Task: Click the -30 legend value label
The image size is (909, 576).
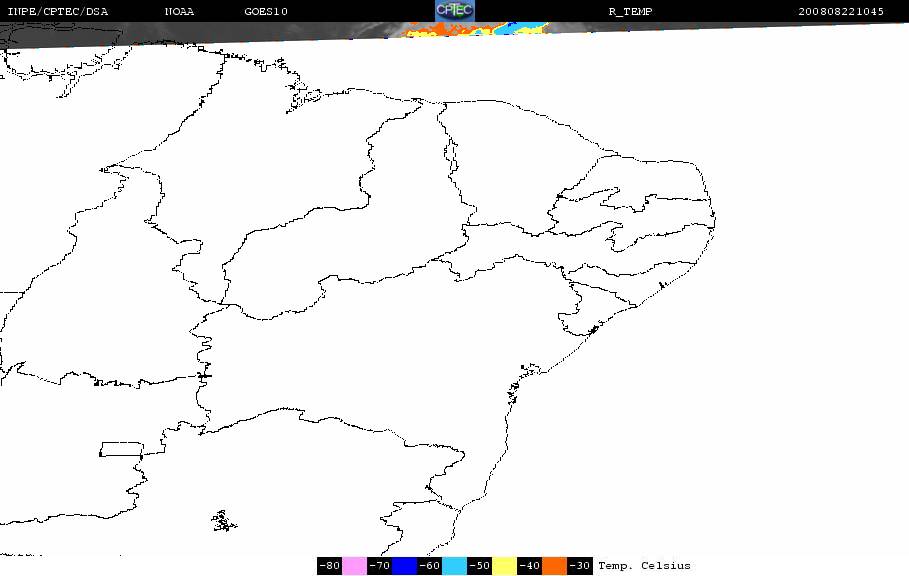Action: click(x=579, y=566)
